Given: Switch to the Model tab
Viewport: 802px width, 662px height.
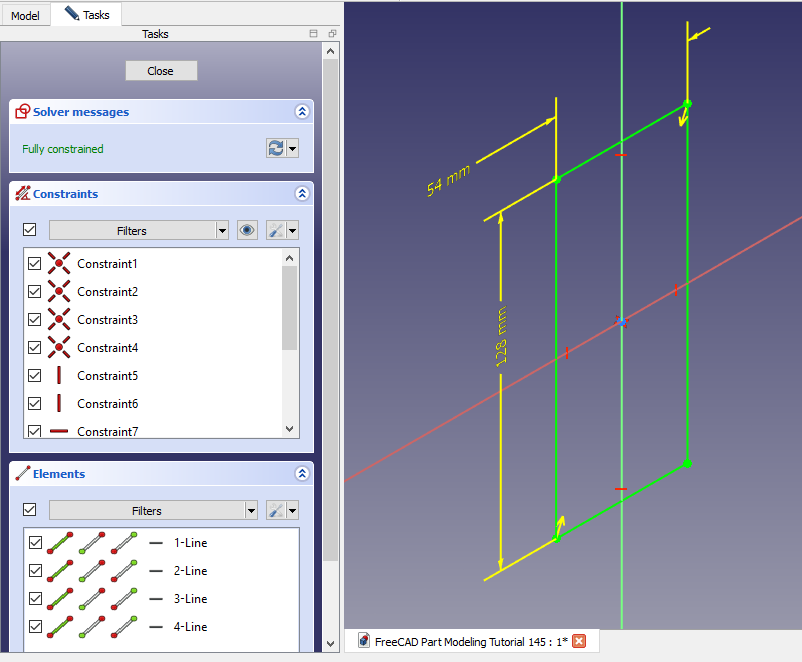Looking at the screenshot, I should 25,15.
